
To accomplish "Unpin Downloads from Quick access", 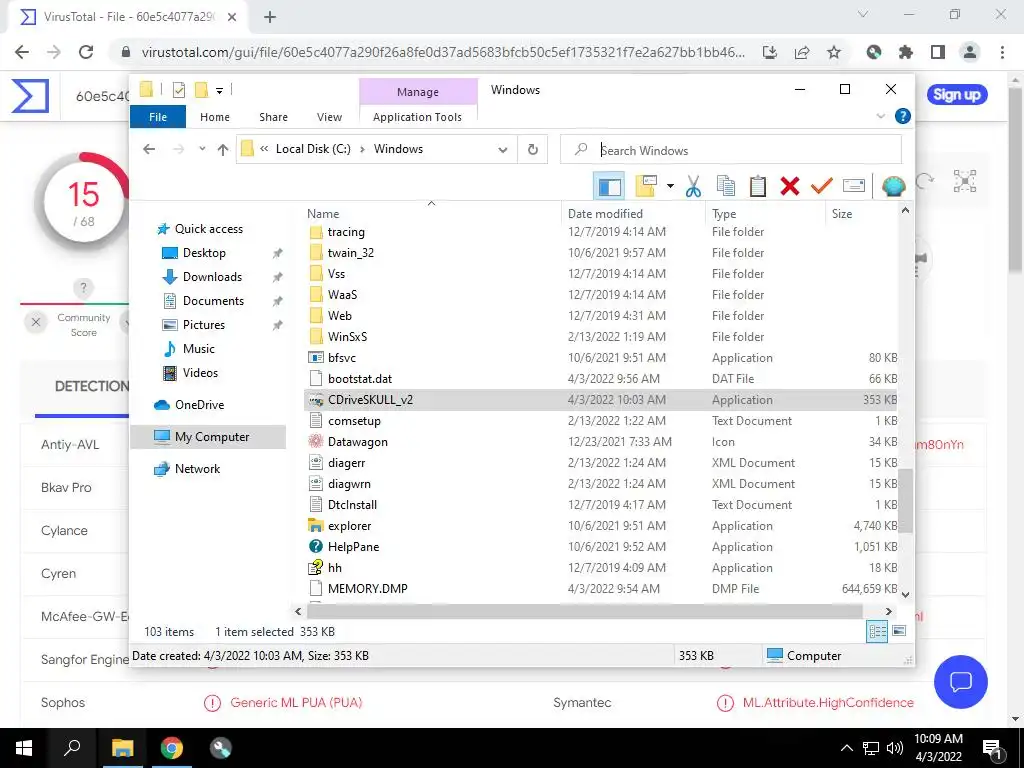I will [278, 277].
